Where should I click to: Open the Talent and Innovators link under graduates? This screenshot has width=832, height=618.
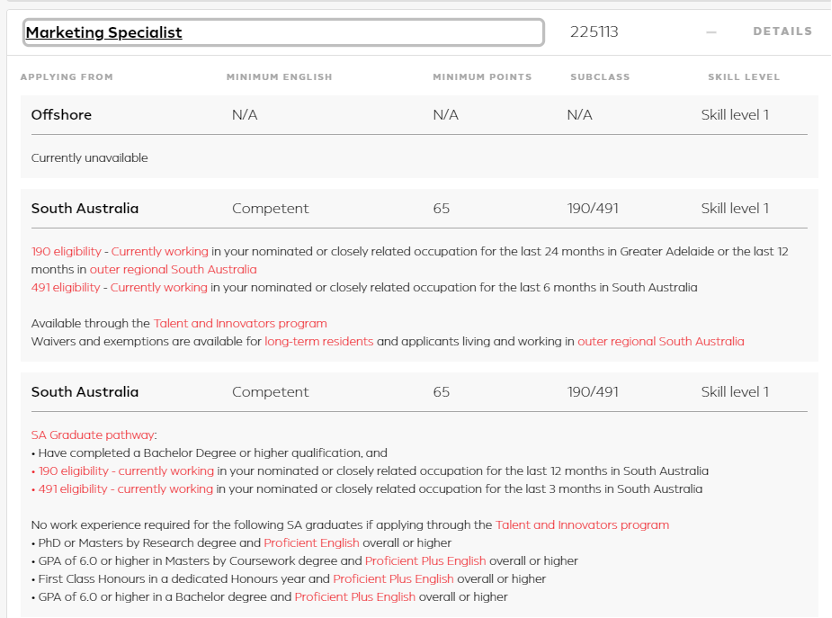(x=582, y=525)
